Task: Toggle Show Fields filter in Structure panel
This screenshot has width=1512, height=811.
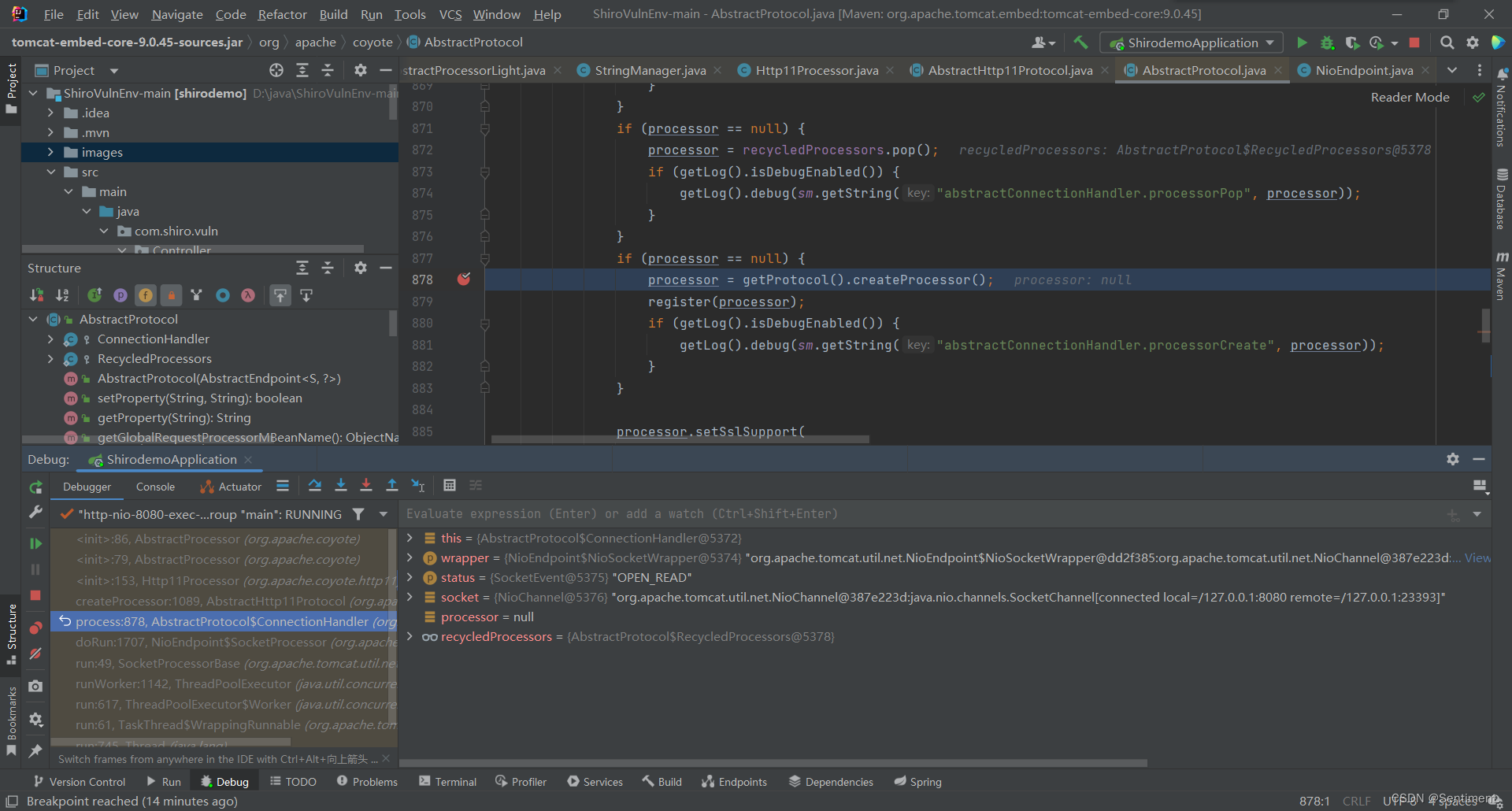Action: 146,295
